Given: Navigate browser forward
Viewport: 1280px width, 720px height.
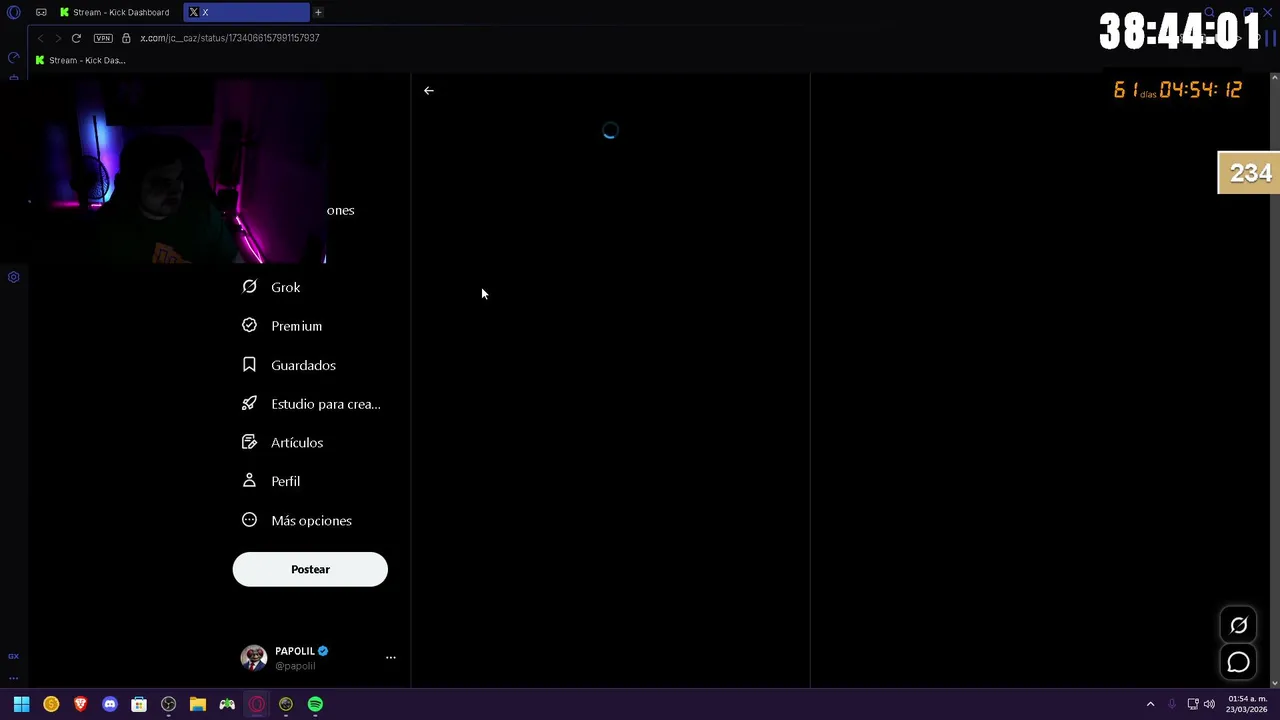Looking at the screenshot, I should coord(58,38).
